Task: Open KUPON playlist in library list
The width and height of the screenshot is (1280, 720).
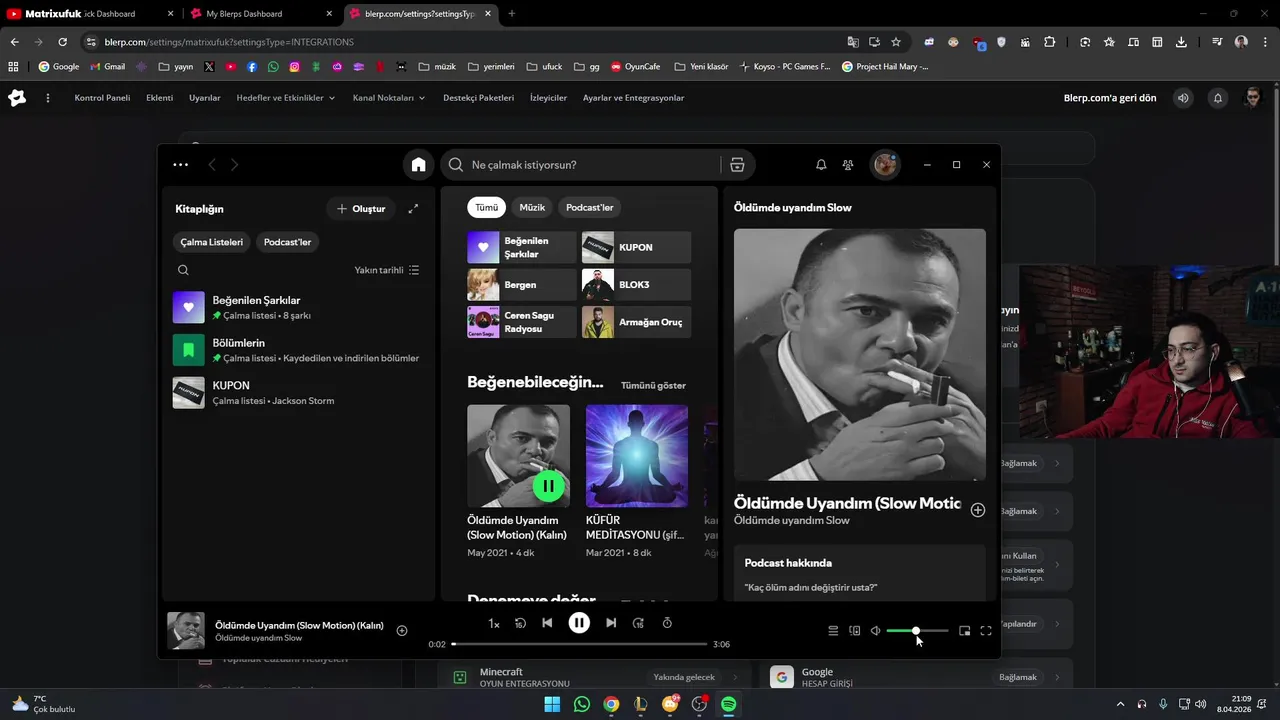Action: pos(296,393)
